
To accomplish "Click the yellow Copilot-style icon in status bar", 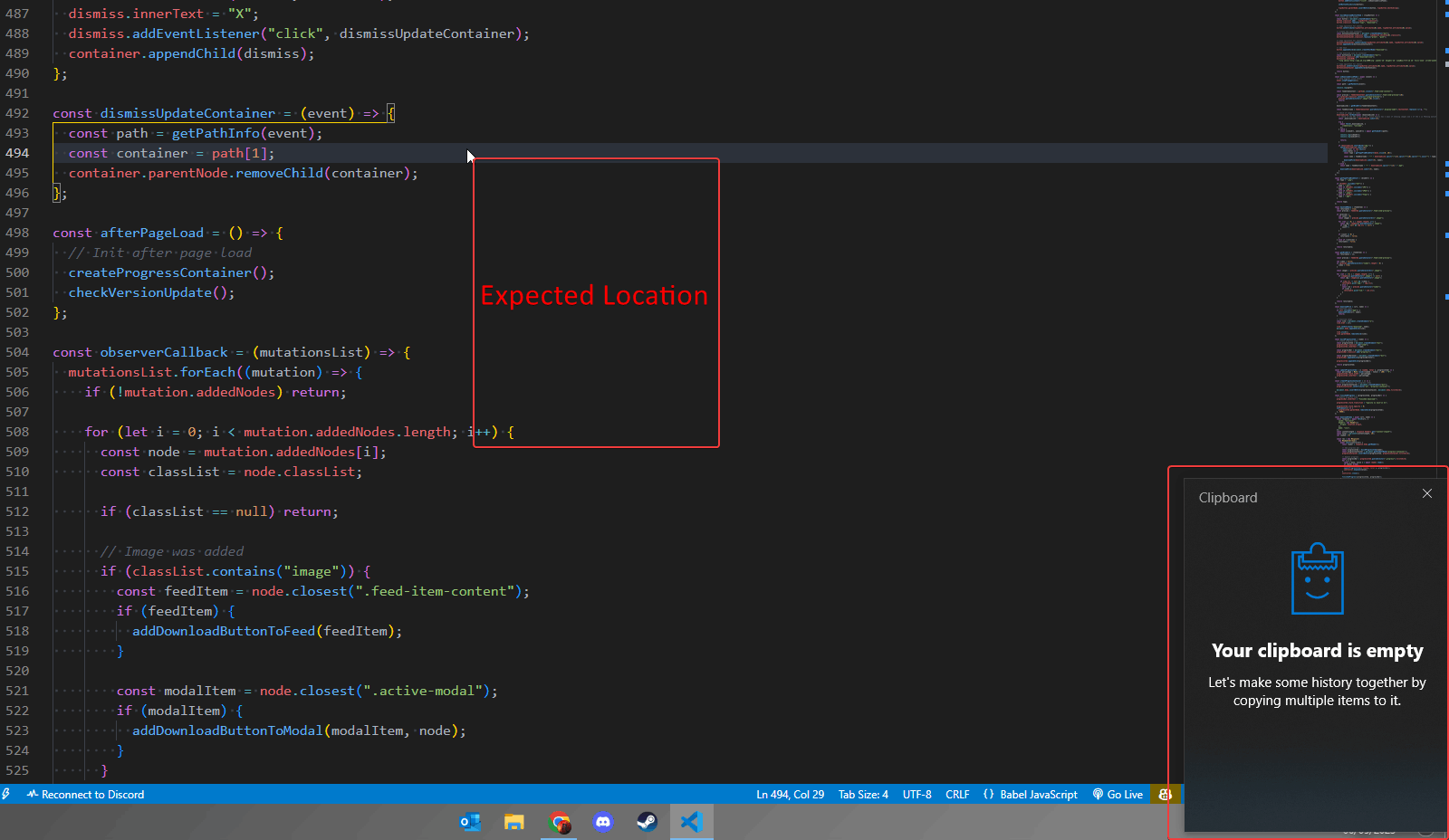I will pyautogui.click(x=1165, y=794).
